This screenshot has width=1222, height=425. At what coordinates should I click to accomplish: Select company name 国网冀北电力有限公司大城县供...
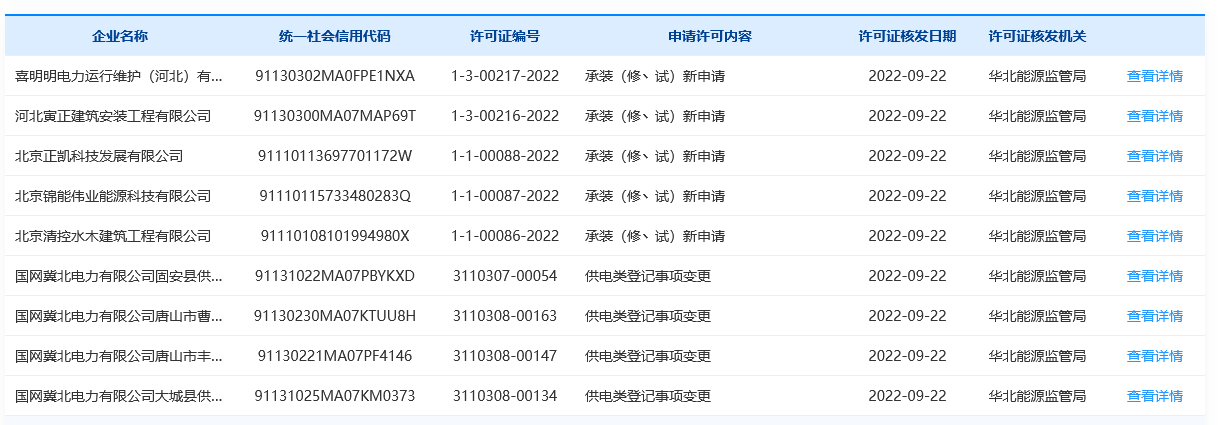coord(118,396)
